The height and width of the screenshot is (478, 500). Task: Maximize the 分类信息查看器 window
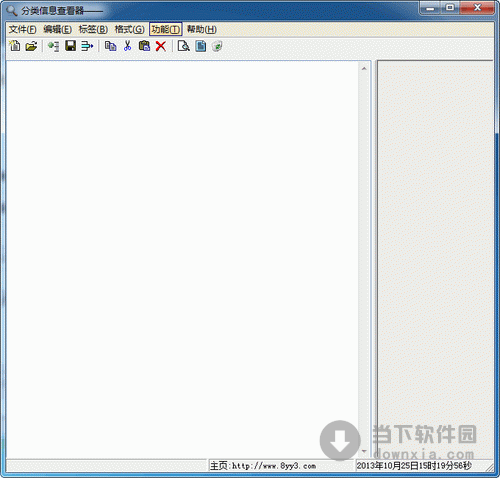450,8
